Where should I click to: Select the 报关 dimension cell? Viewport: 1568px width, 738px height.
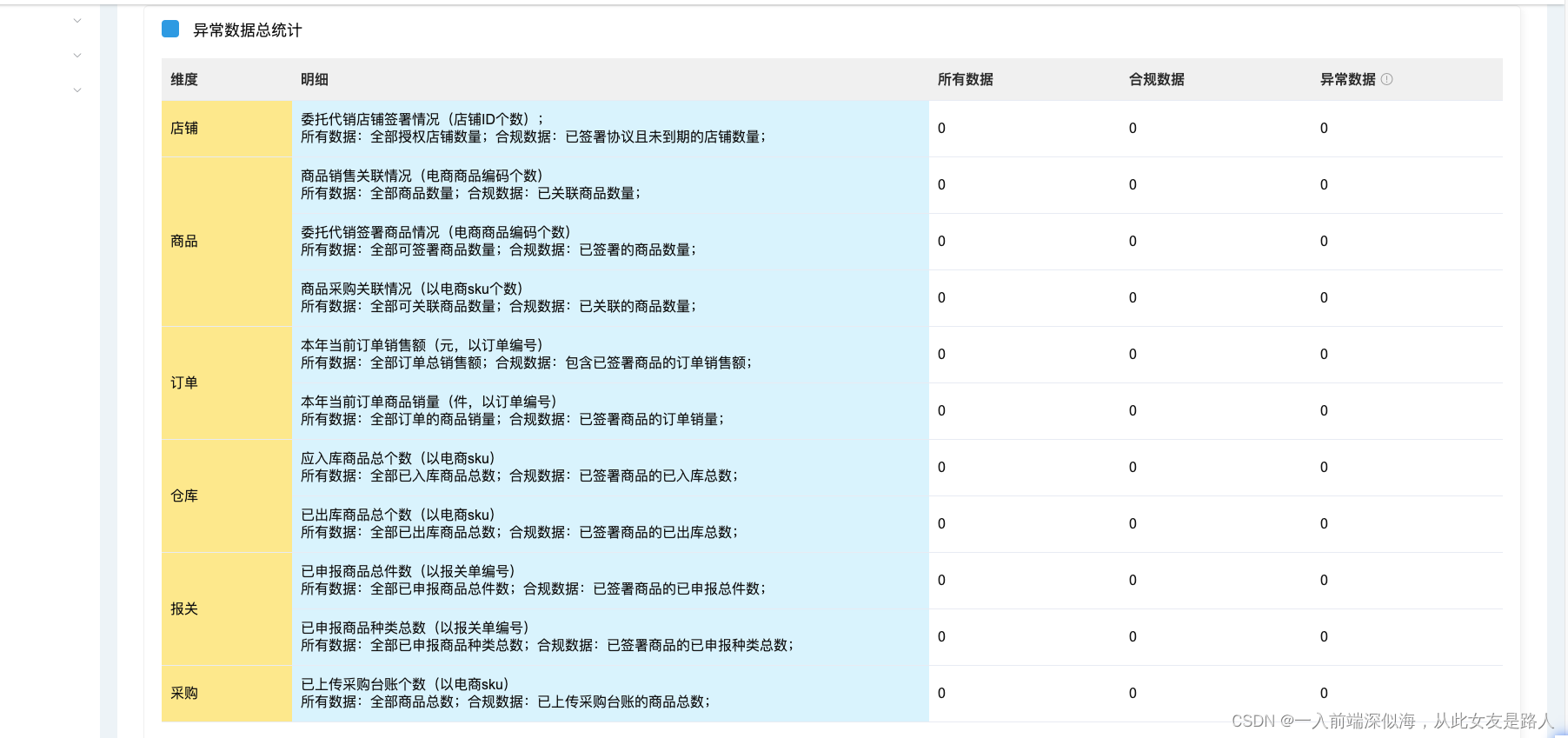[x=227, y=608]
